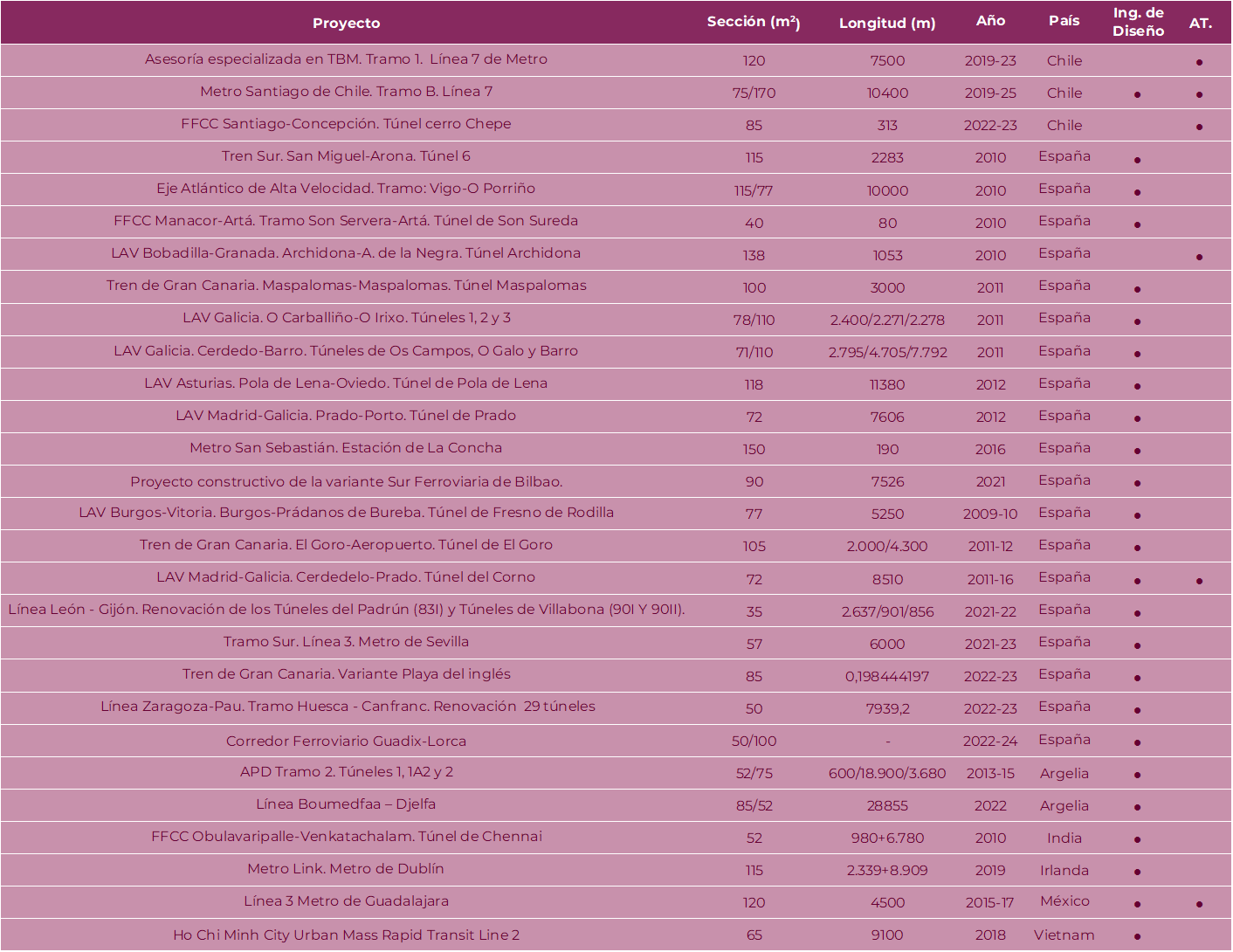
Task: Click the 'Ing. de Diseño' column header
Action: tap(1138, 22)
